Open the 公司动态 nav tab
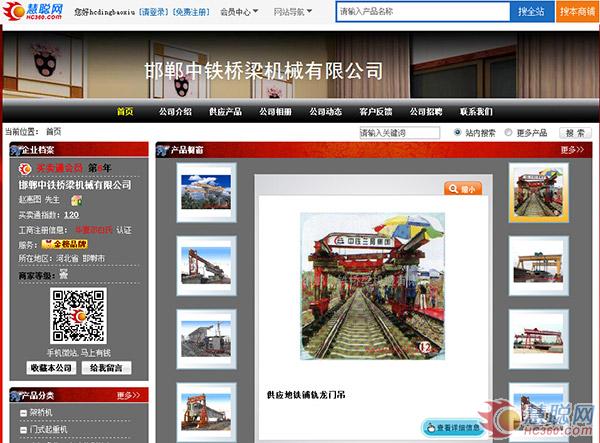The width and height of the screenshot is (600, 443). [x=326, y=111]
